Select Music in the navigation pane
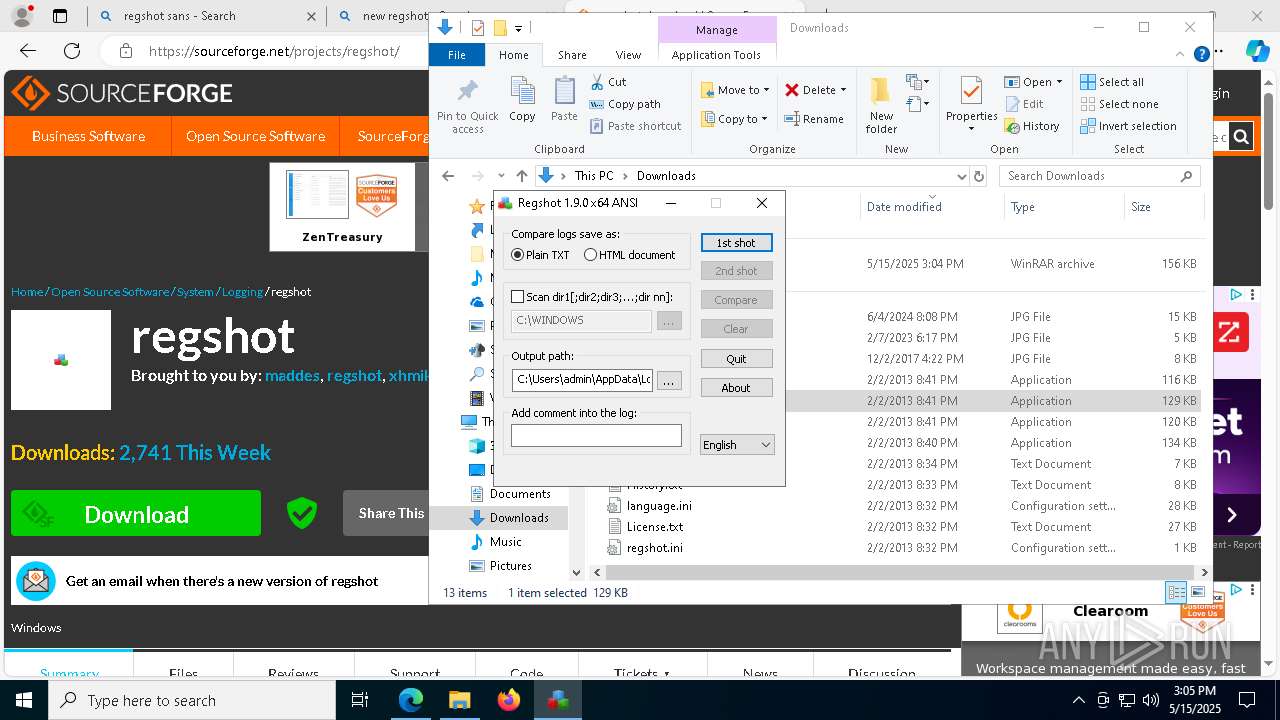The height and width of the screenshot is (720, 1280). click(x=505, y=542)
